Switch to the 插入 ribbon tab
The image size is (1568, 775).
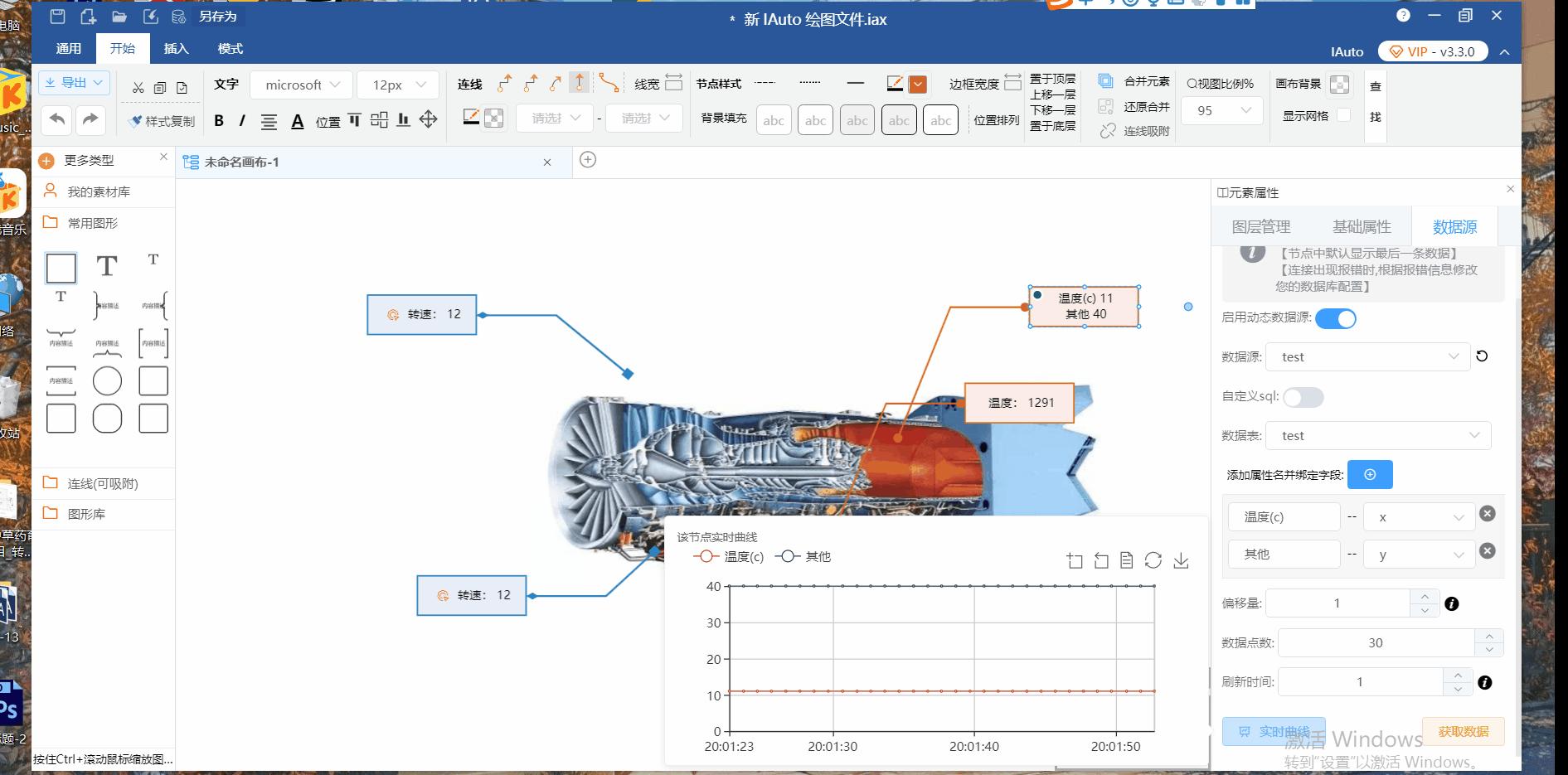[x=176, y=49]
